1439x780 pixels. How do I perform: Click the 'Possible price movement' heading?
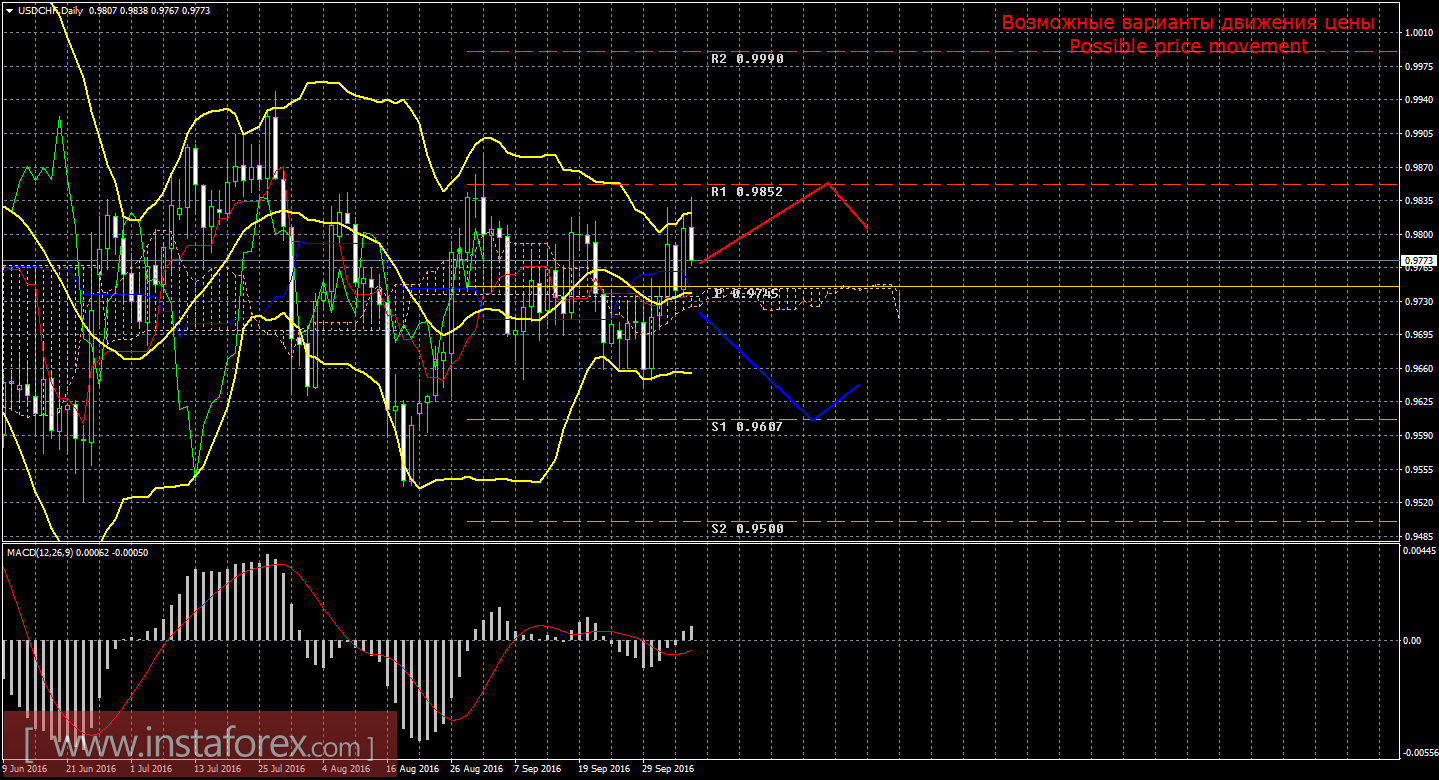[1188, 46]
